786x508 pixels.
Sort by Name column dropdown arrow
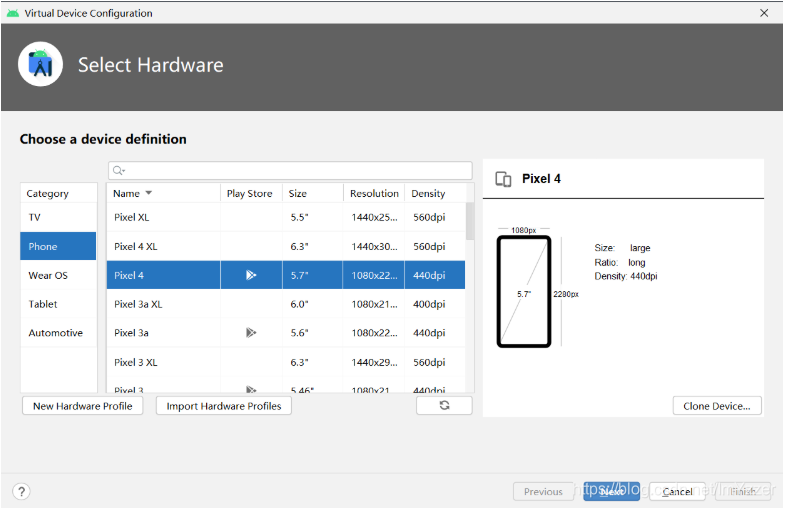(x=148, y=193)
